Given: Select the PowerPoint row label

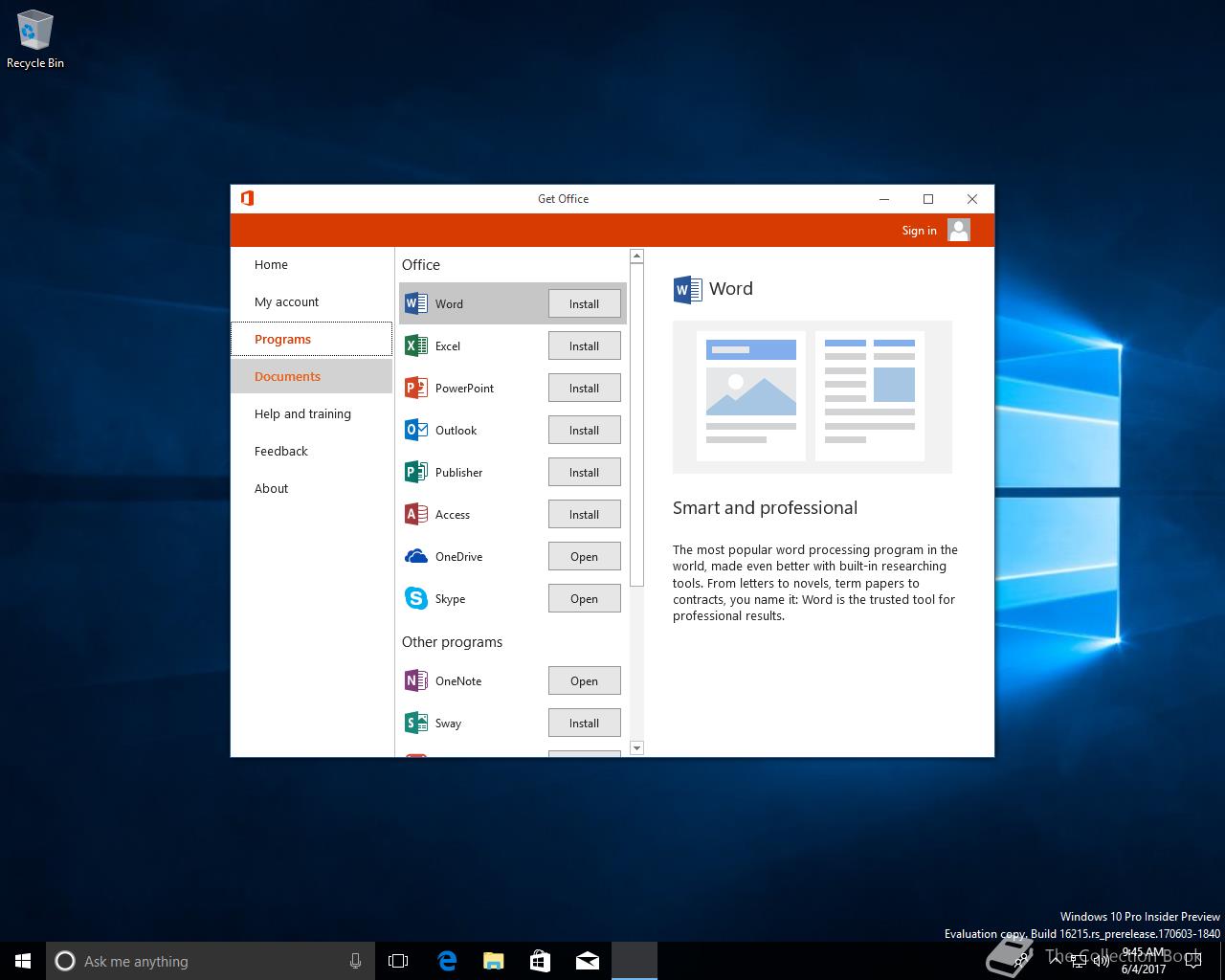Looking at the screenshot, I should (464, 388).
